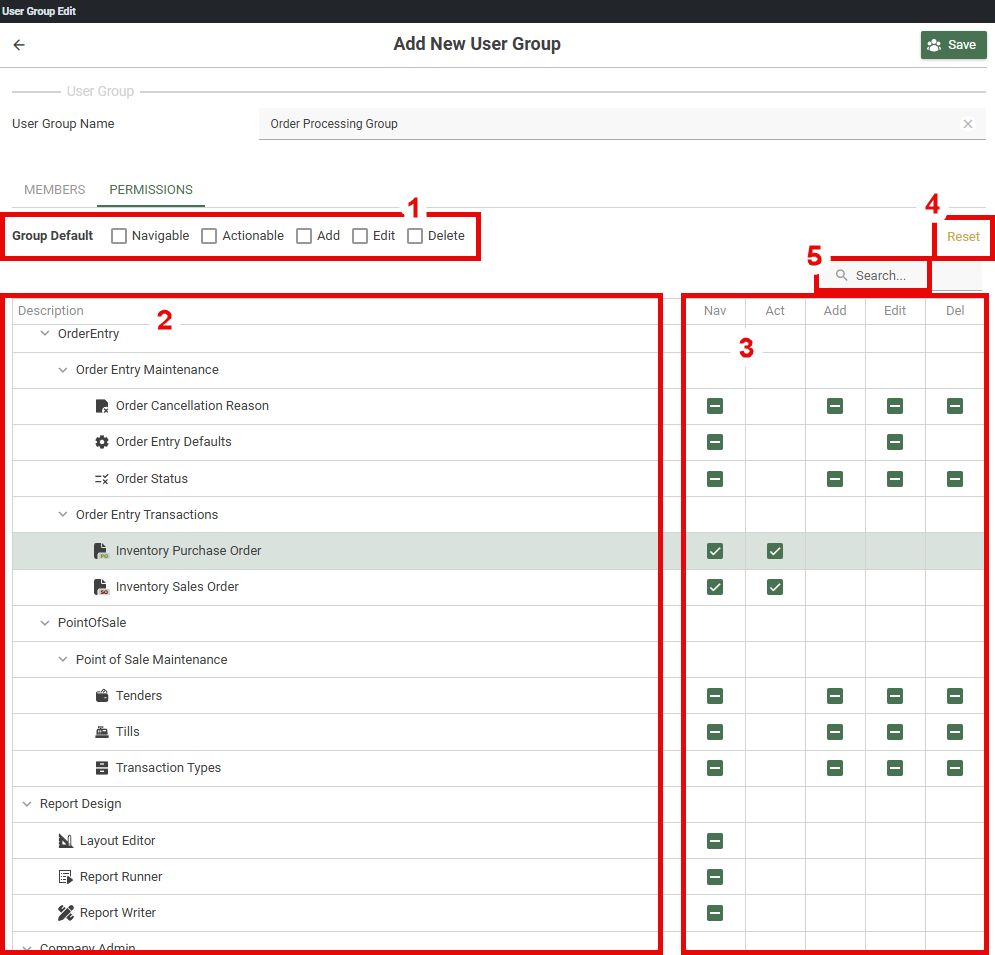Viewport: 995px width, 955px height.
Task: Expand the Company Admin section
Action: point(26,946)
